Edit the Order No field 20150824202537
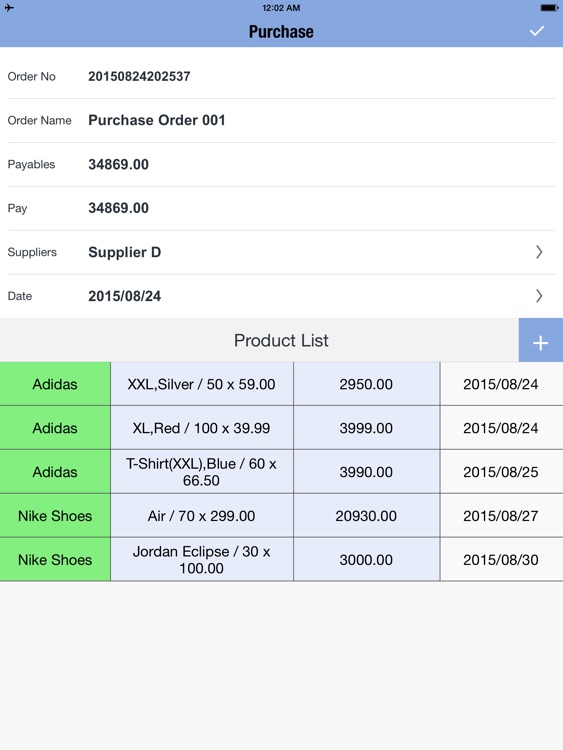This screenshot has width=563, height=750. point(139,77)
